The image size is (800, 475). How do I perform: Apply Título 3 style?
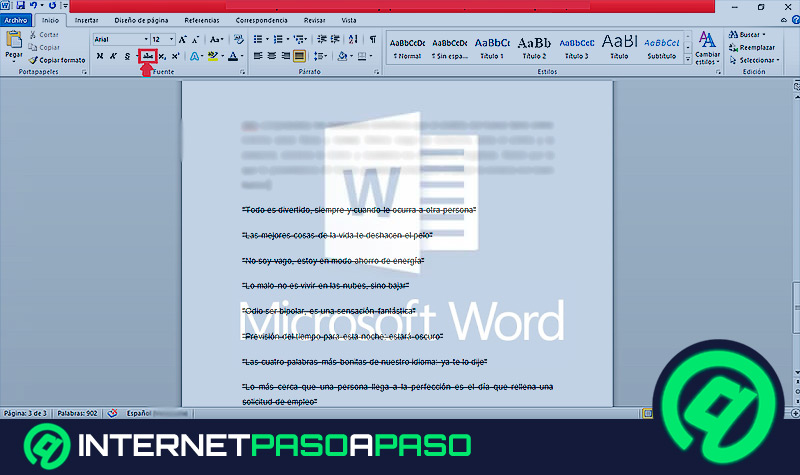coord(577,48)
